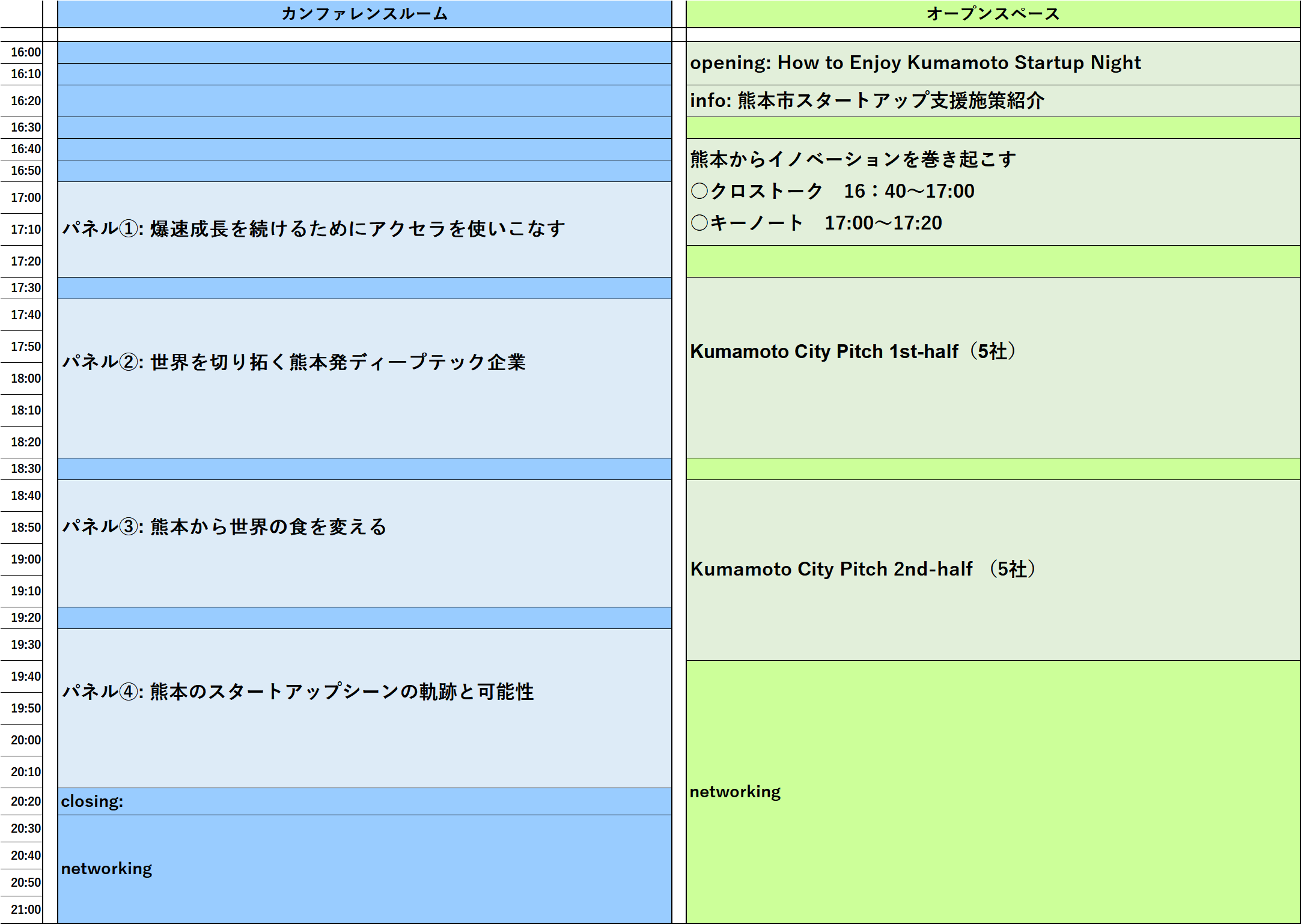
Task: Click the open space networking block
Action: pos(734,792)
